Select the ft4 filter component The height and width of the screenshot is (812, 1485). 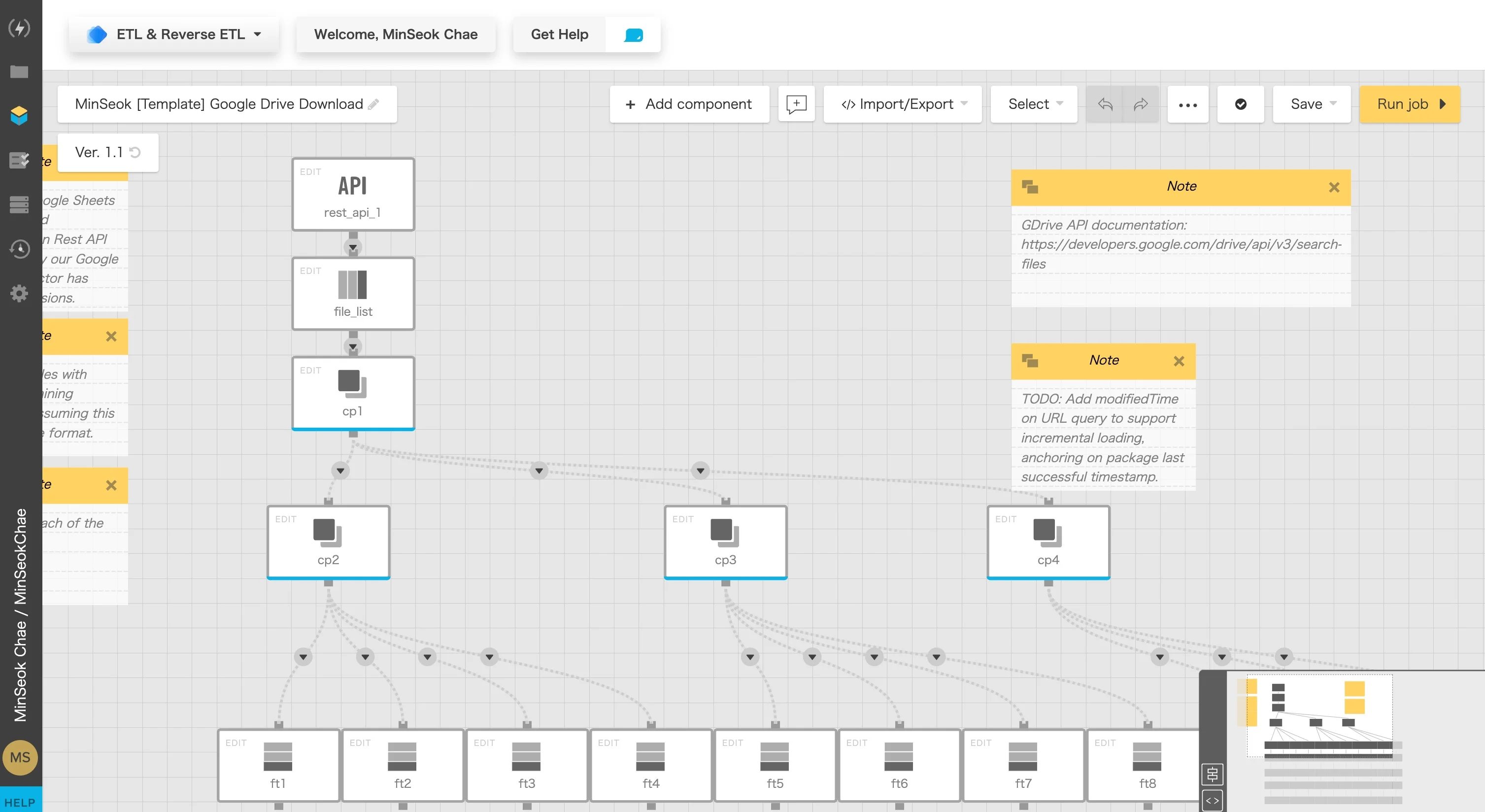(651, 765)
